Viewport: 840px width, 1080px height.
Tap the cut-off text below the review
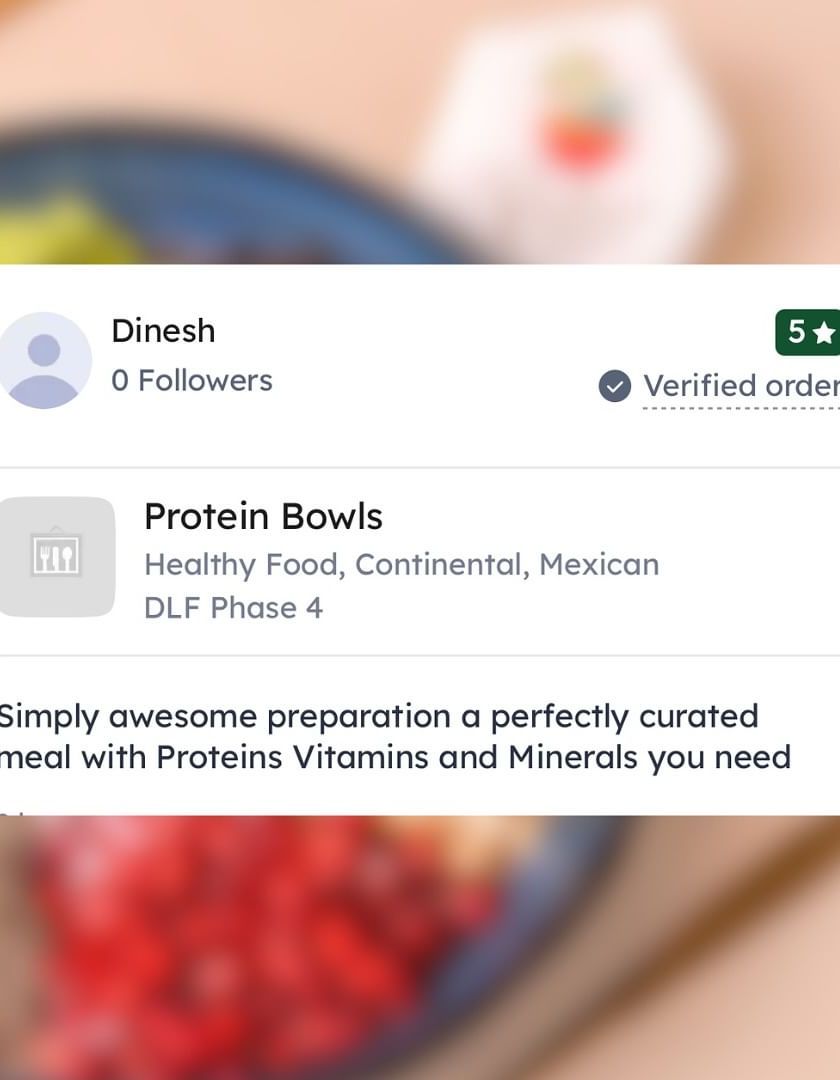click(x=12, y=811)
